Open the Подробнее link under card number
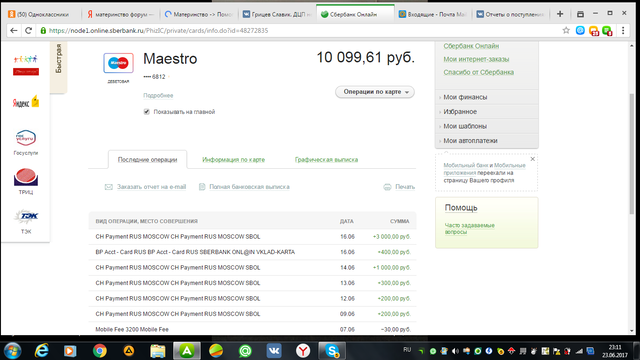Screen dimensions: 640x360 coord(158,96)
